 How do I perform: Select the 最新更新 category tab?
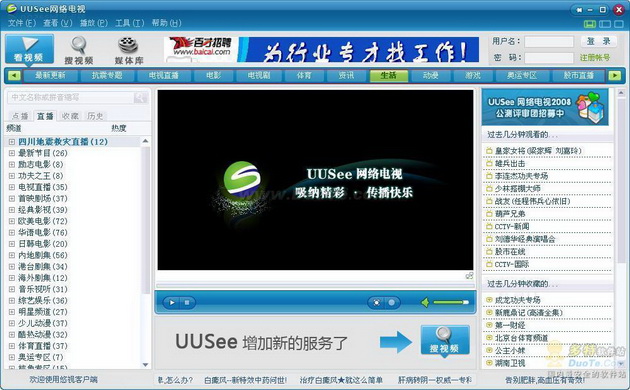click(50, 76)
